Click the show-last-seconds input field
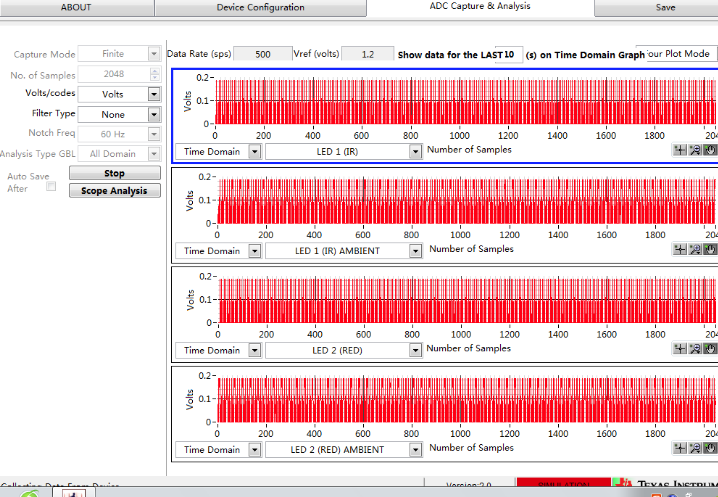Image resolution: width=718 pixels, height=497 pixels. (x=508, y=54)
